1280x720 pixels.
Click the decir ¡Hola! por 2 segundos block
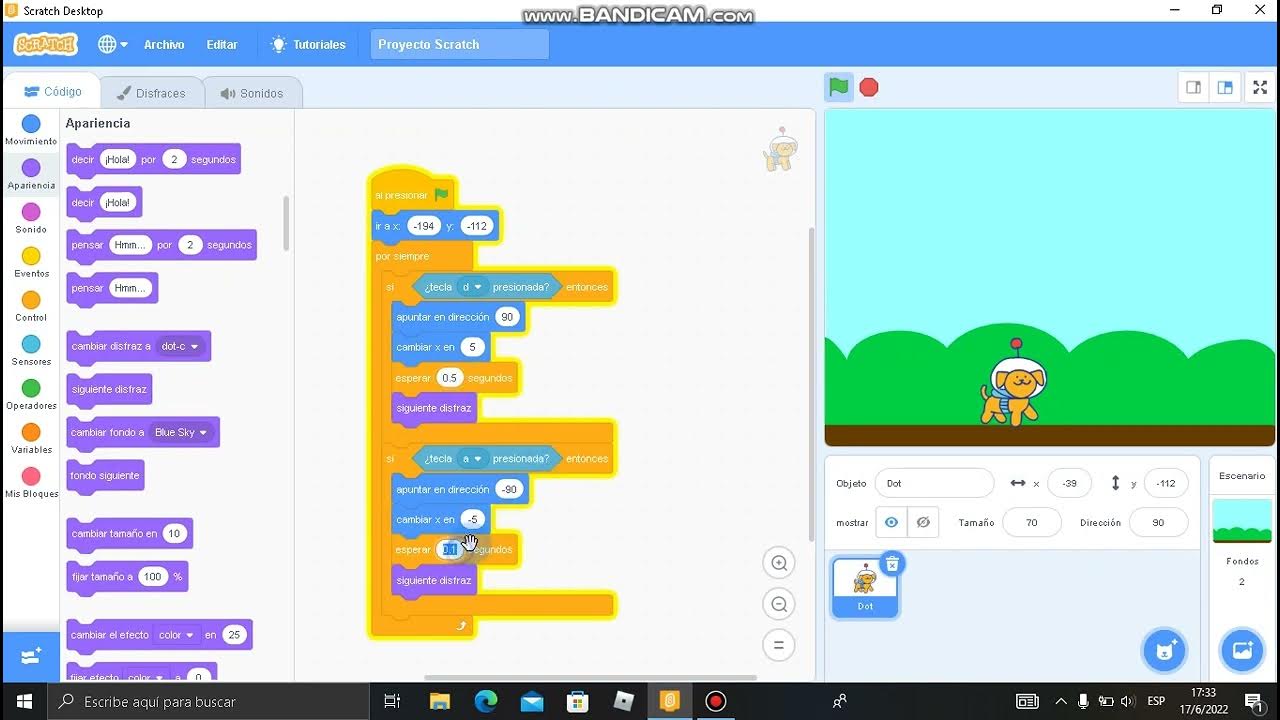[153, 159]
